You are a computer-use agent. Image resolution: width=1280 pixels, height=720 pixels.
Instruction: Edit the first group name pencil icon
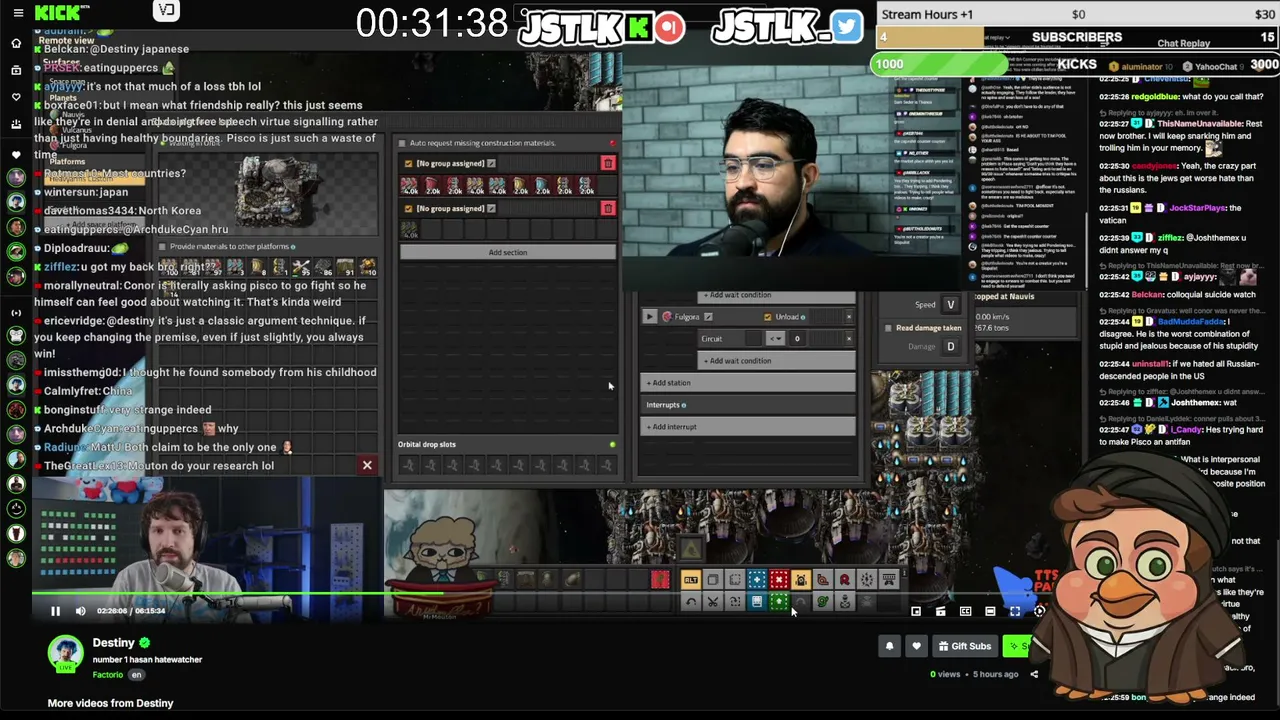click(491, 164)
